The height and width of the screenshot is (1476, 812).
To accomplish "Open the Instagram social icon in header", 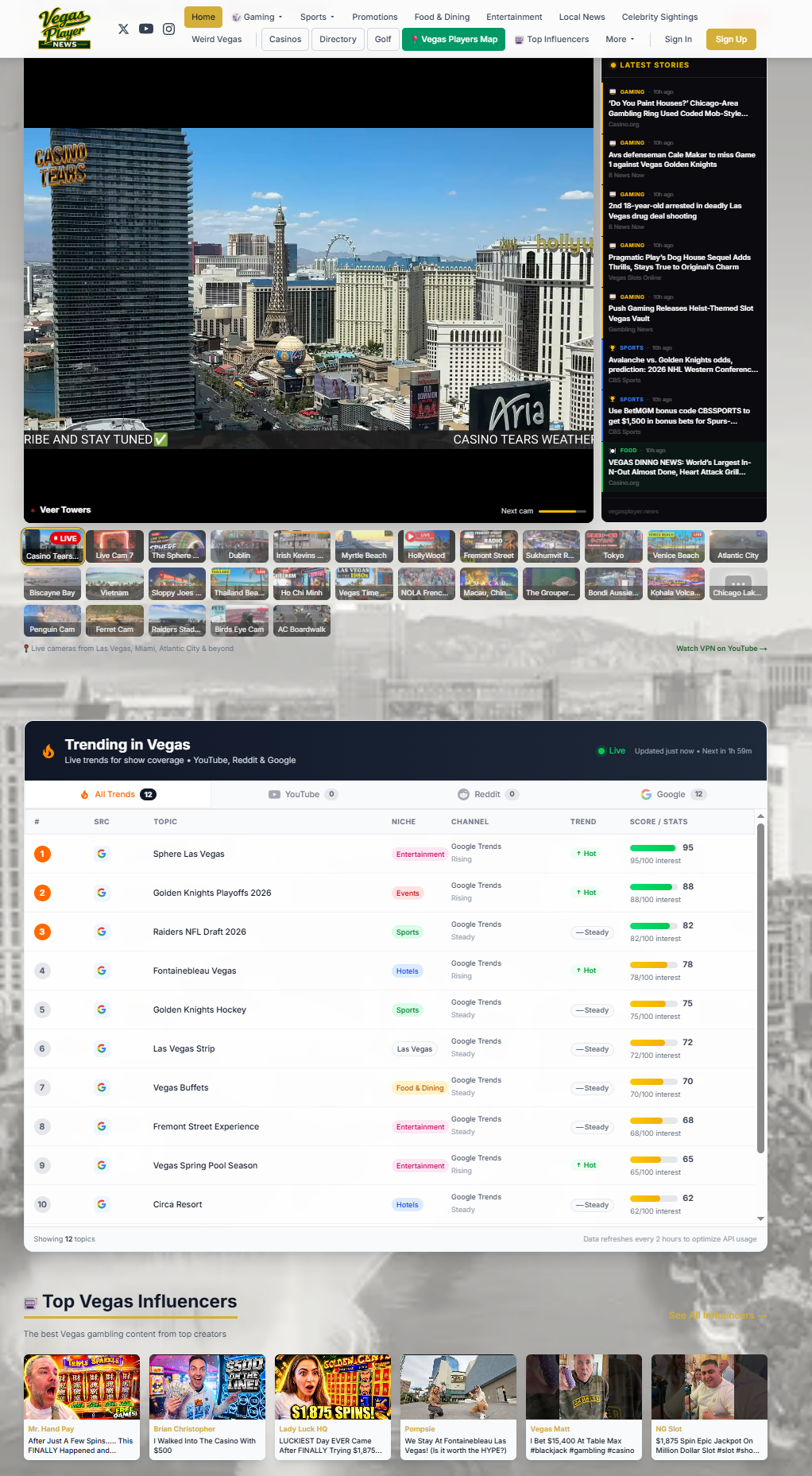I will 168,29.
